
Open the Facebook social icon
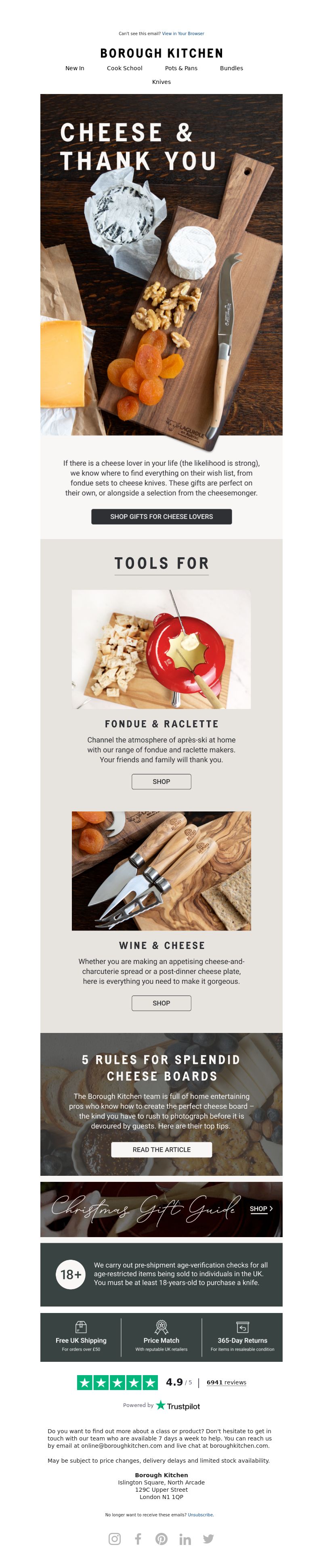(138, 1539)
